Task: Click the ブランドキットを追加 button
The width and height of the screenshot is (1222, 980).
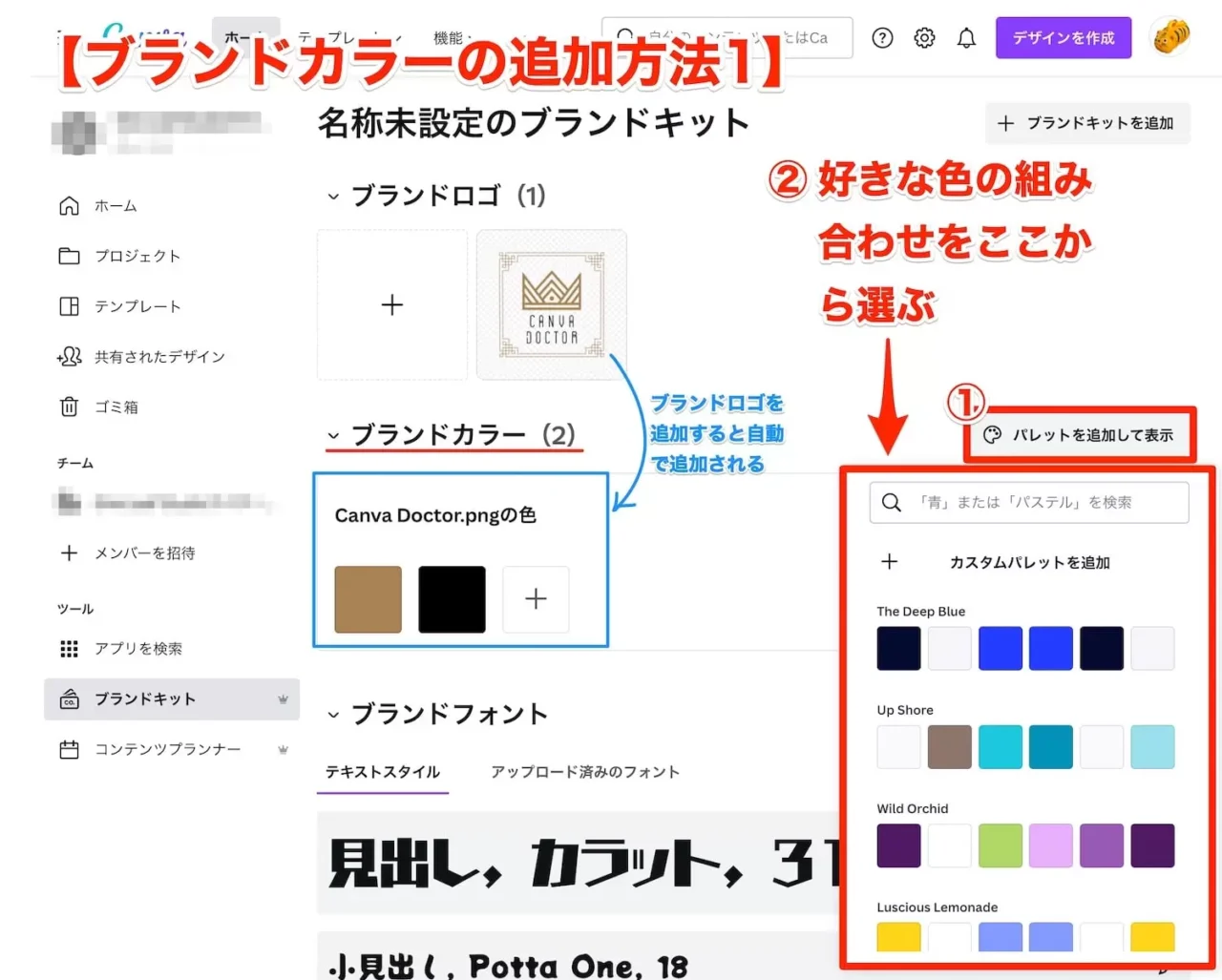Action: tap(1088, 123)
